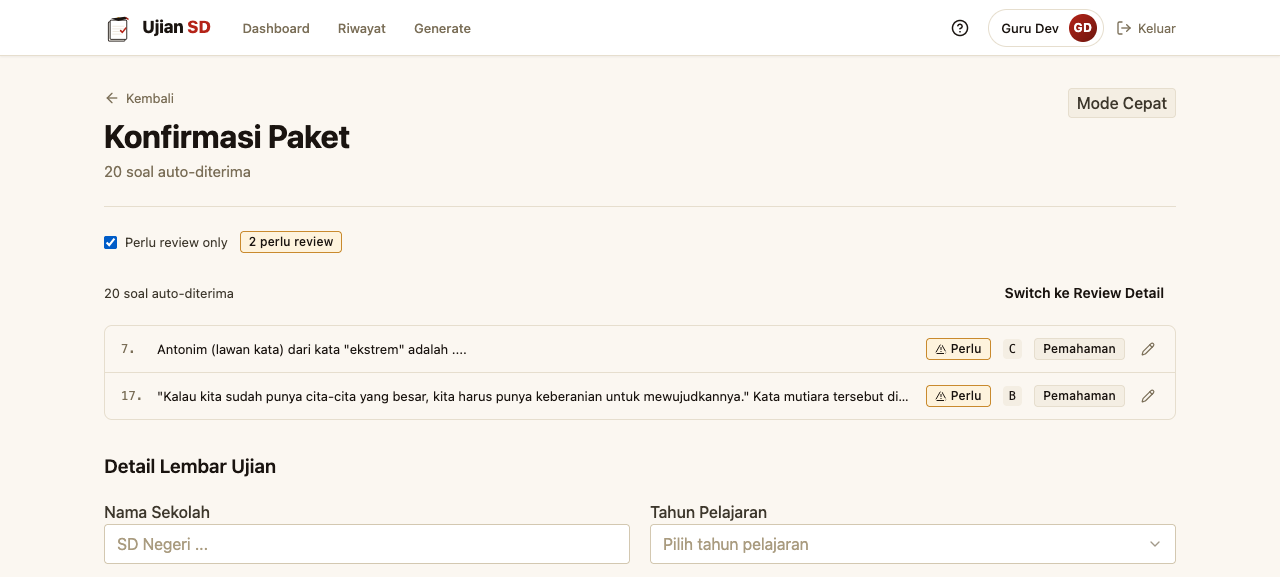Image resolution: width=1280 pixels, height=577 pixels.
Task: Click the number 17. row label
Action: pos(131,396)
